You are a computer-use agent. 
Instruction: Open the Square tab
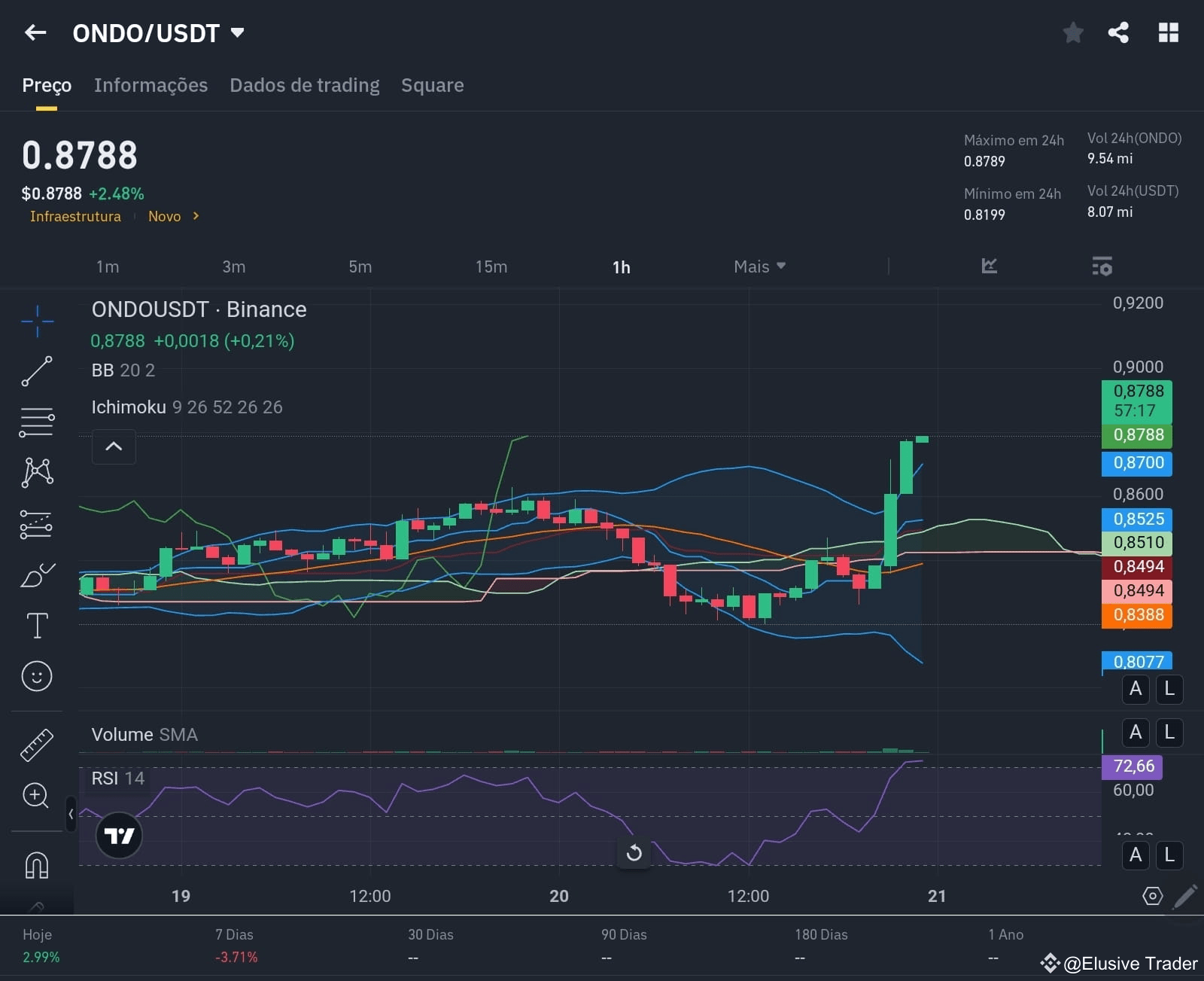point(433,85)
